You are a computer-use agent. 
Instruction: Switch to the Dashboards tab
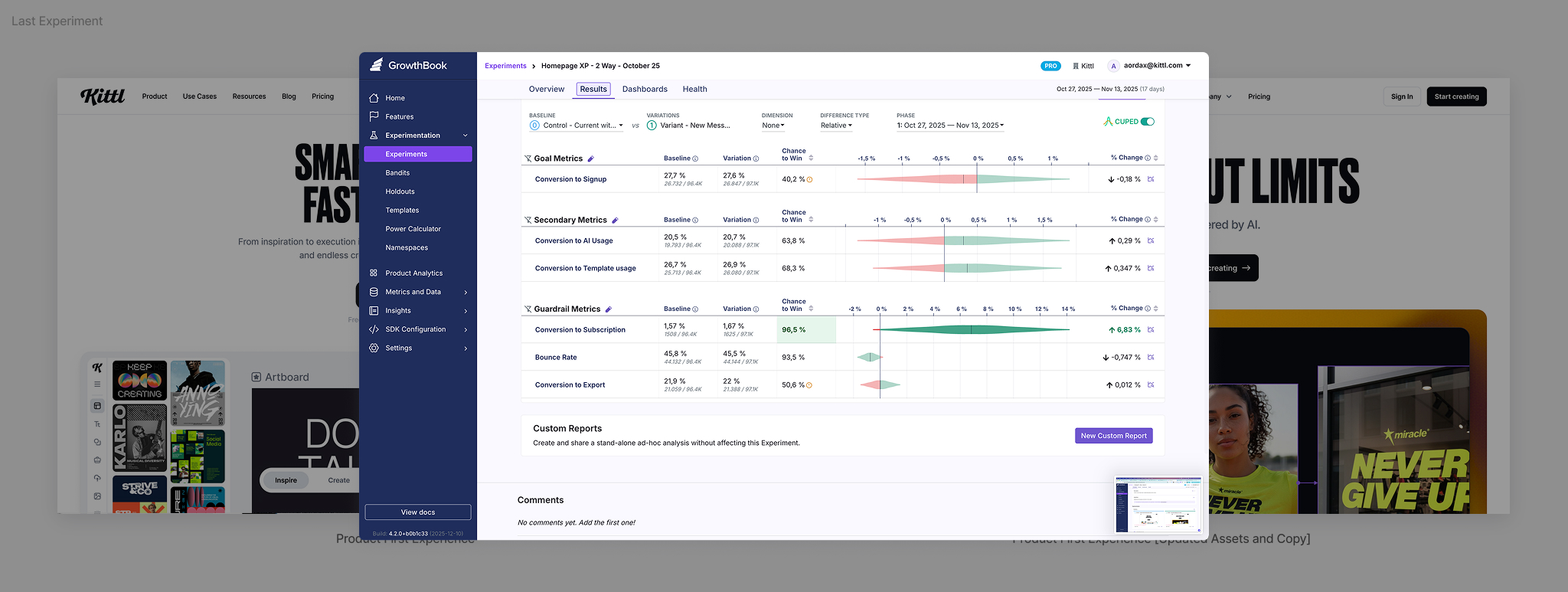click(x=645, y=90)
